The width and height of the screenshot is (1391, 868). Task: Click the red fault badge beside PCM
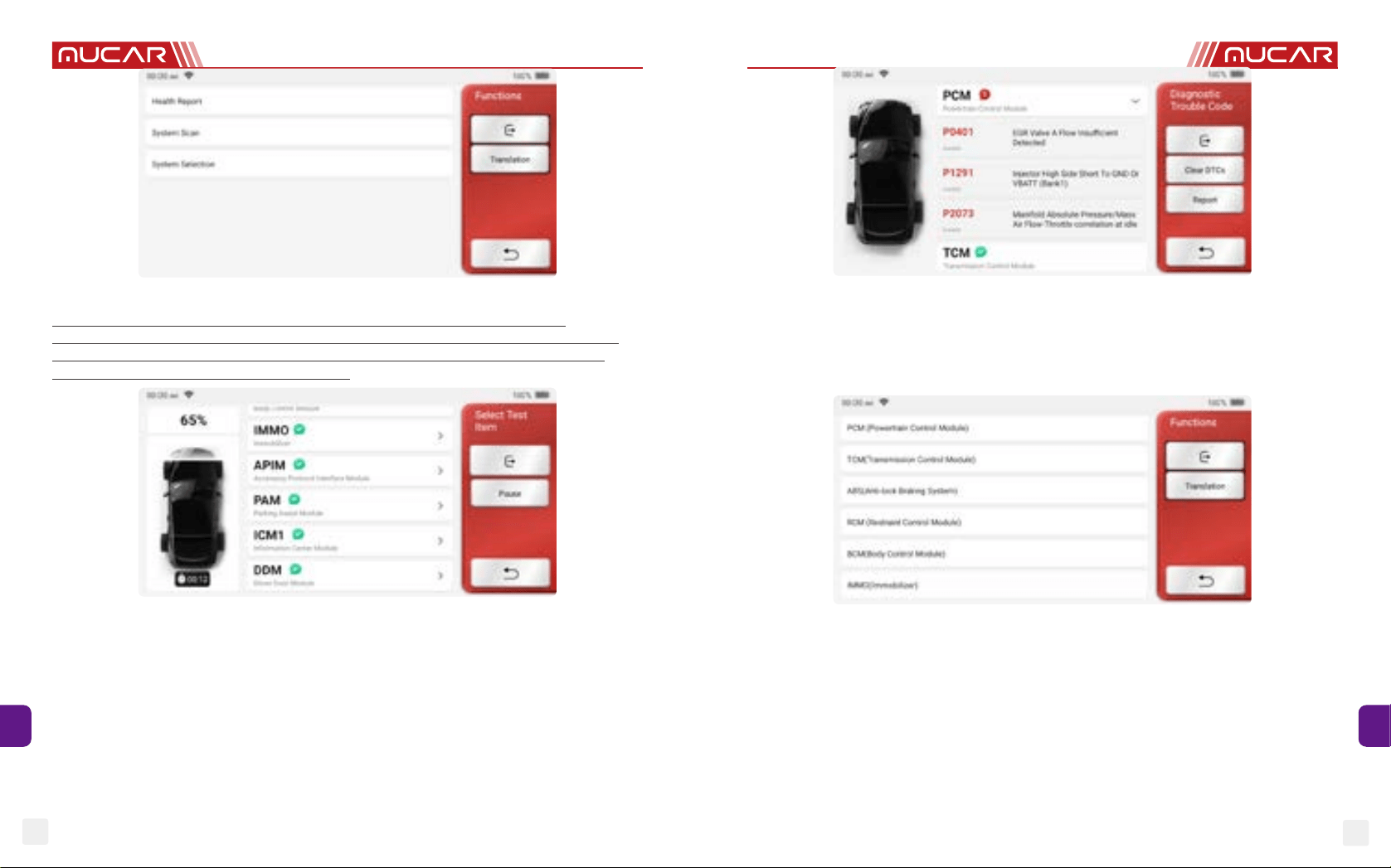(x=985, y=95)
